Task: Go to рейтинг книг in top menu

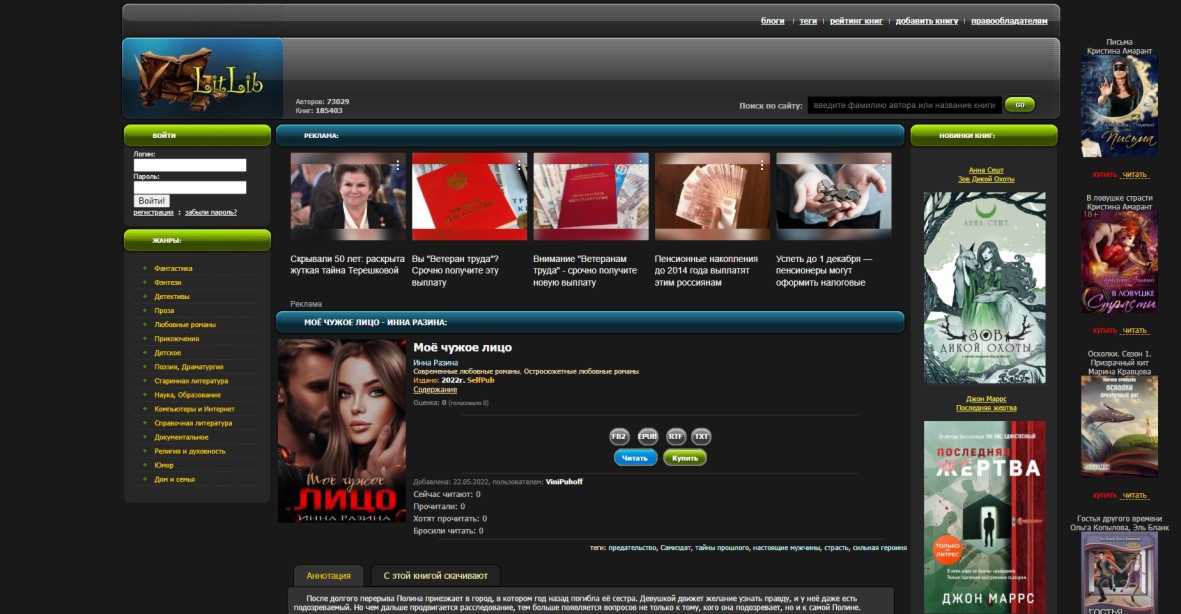Action: [856, 21]
